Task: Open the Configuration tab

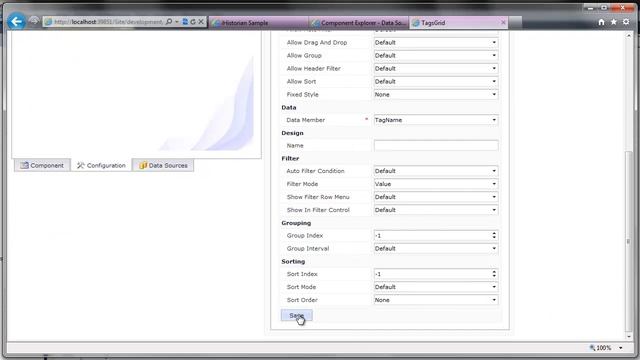Action: click(x=101, y=165)
